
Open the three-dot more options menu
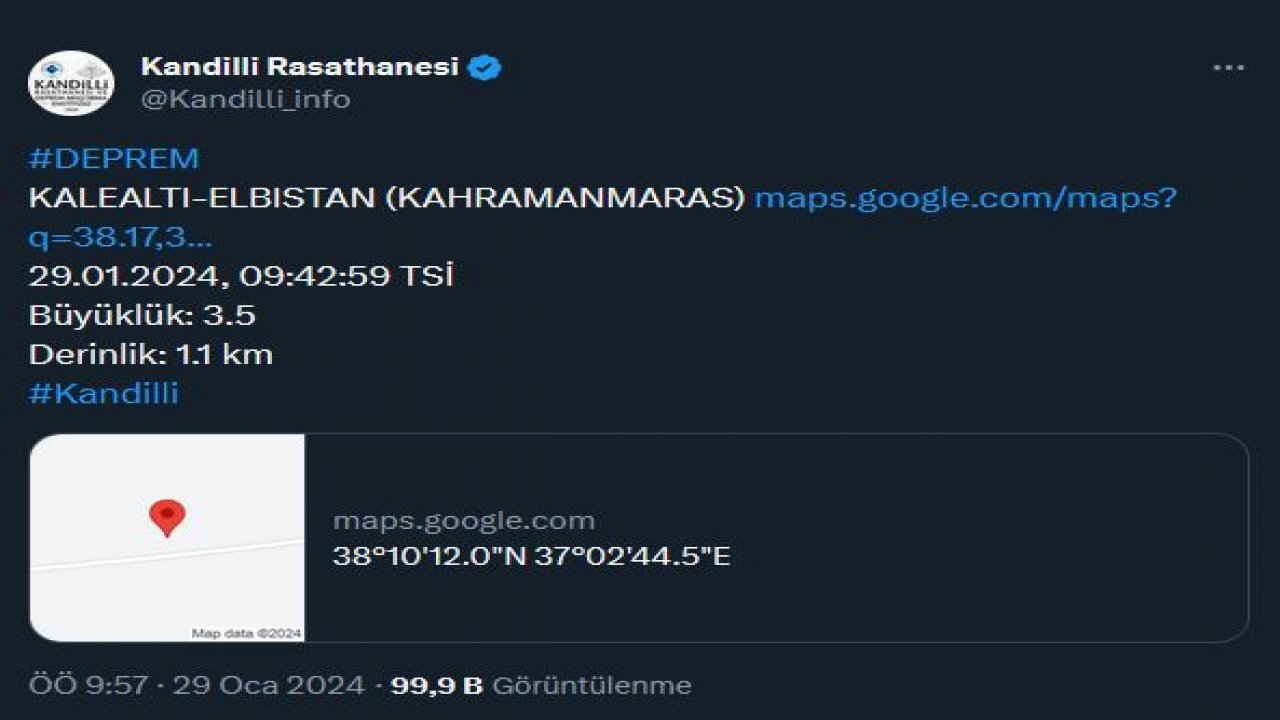(x=1228, y=68)
